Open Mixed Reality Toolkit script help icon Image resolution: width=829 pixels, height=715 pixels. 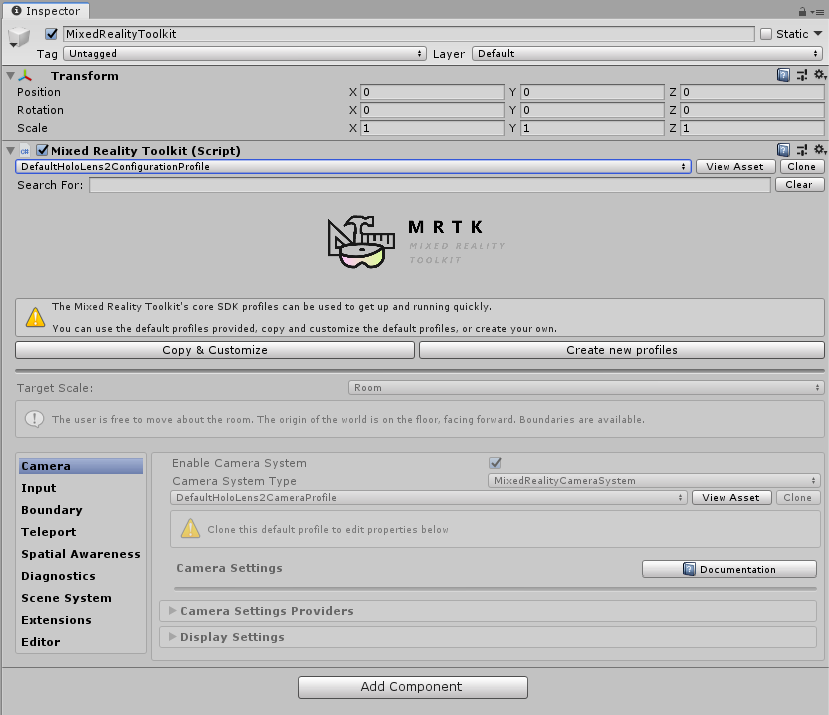[x=783, y=150]
